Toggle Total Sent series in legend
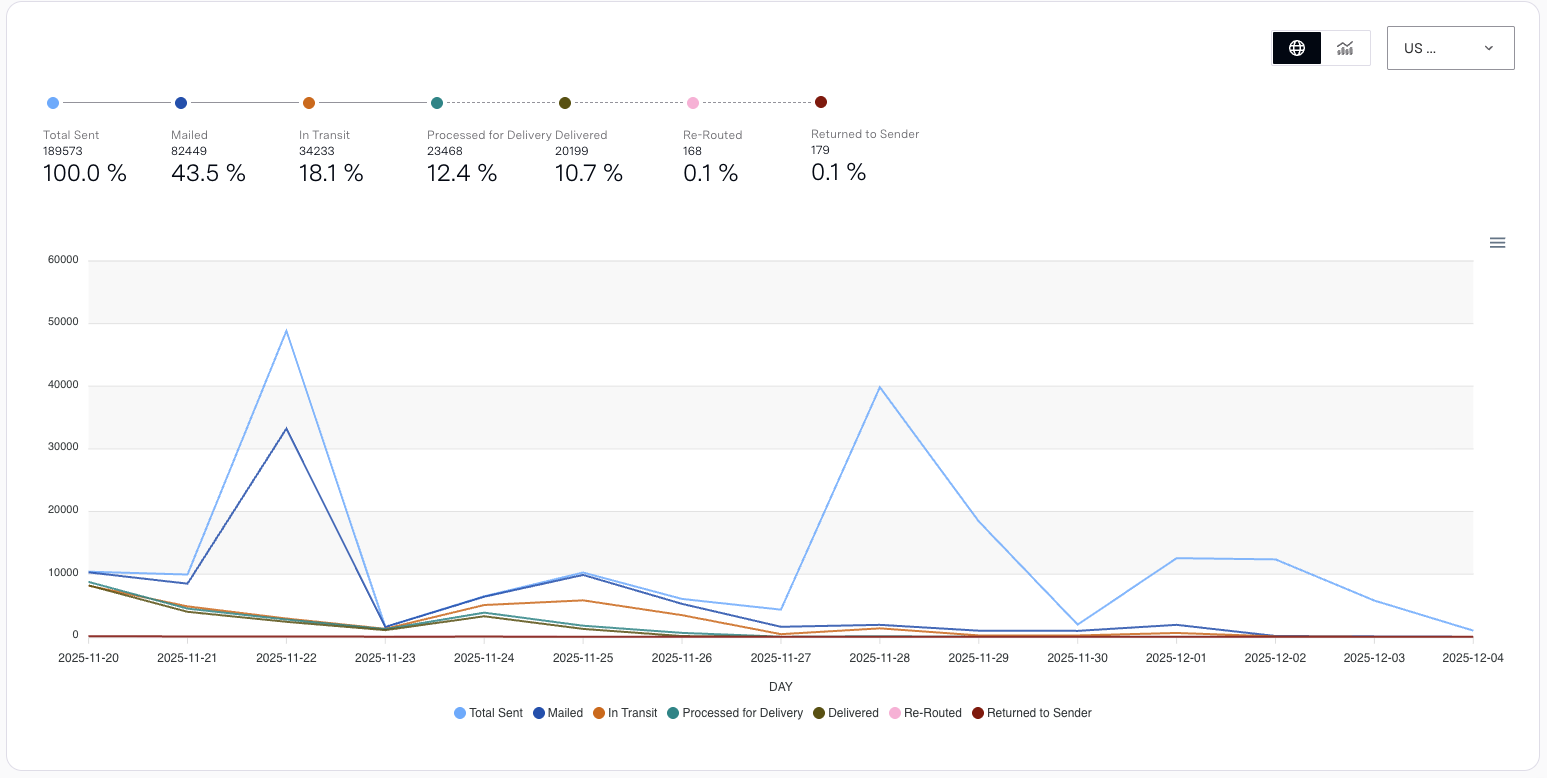Viewport: 1547px width, 778px height. (x=488, y=713)
